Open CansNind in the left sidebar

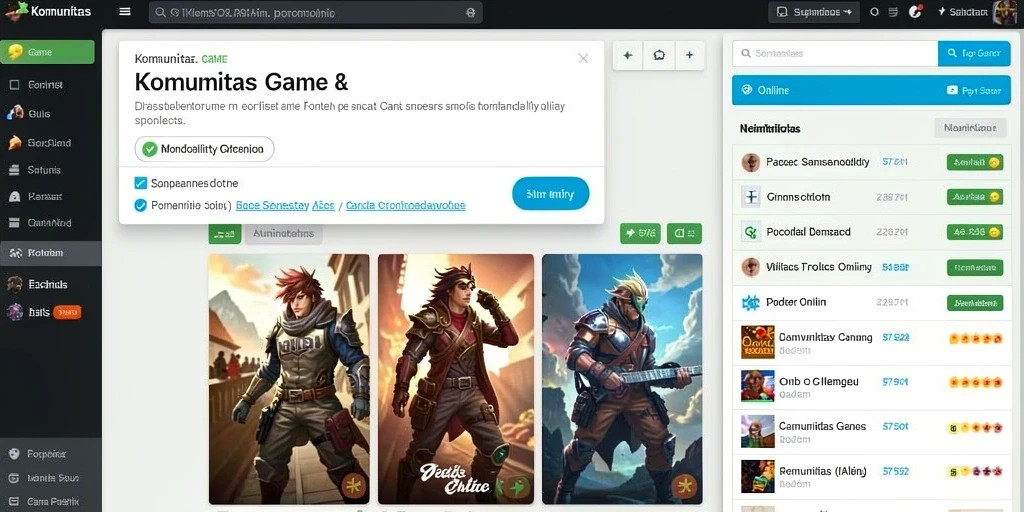click(x=50, y=223)
